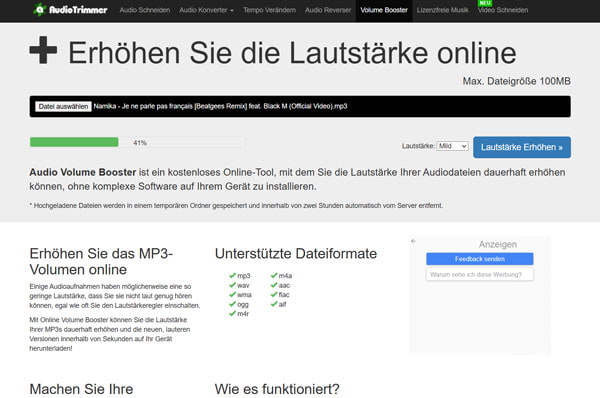Click the 41% progress label

[x=140, y=143]
